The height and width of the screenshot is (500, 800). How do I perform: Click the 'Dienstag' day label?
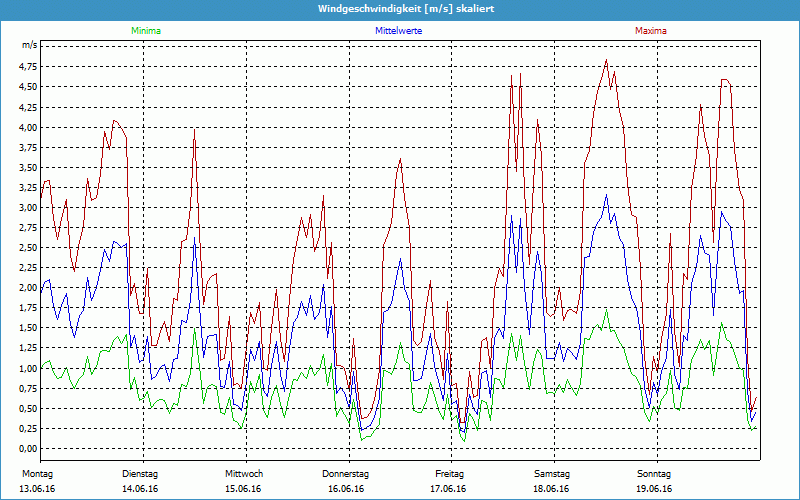pos(140,474)
